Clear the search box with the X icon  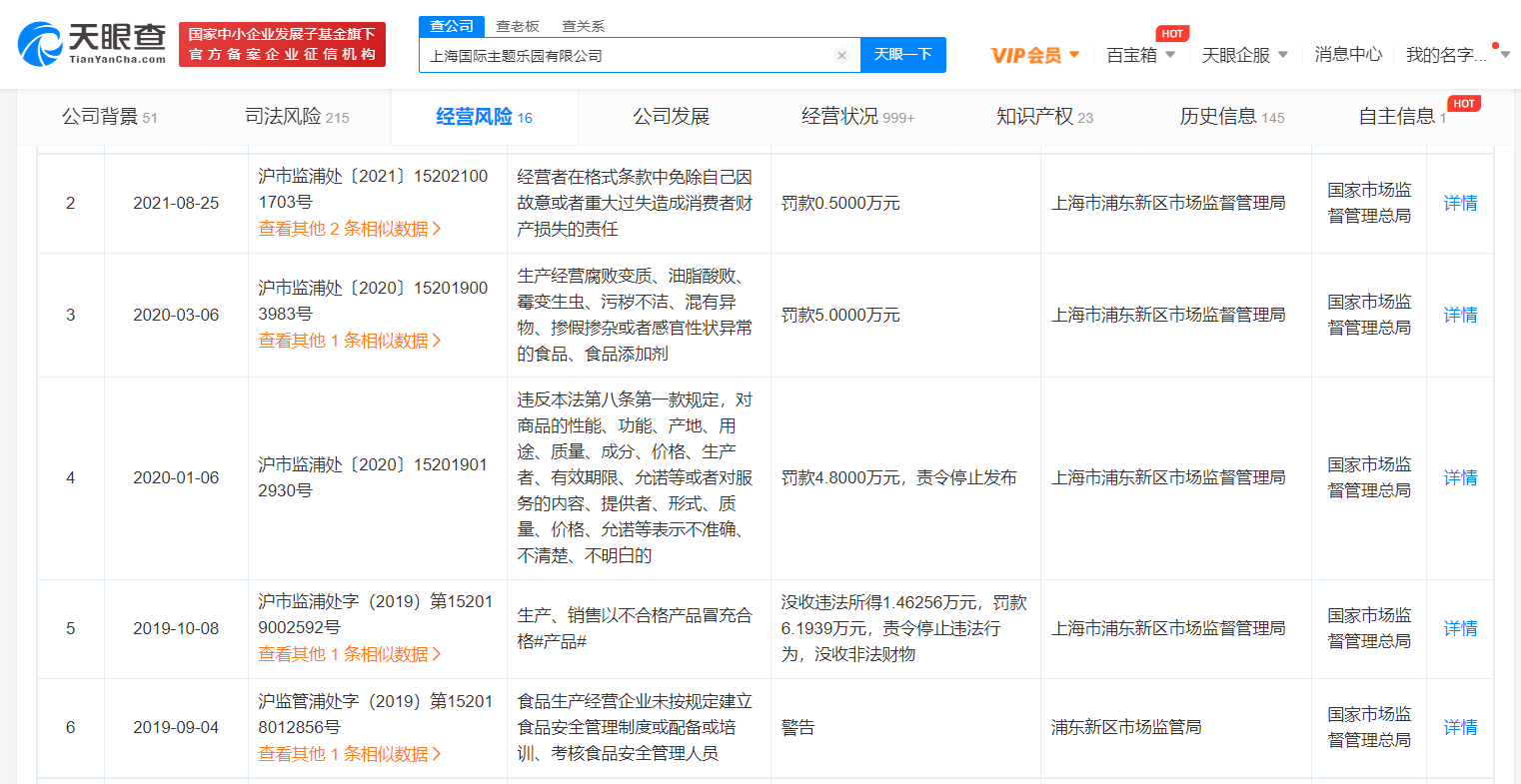point(841,56)
